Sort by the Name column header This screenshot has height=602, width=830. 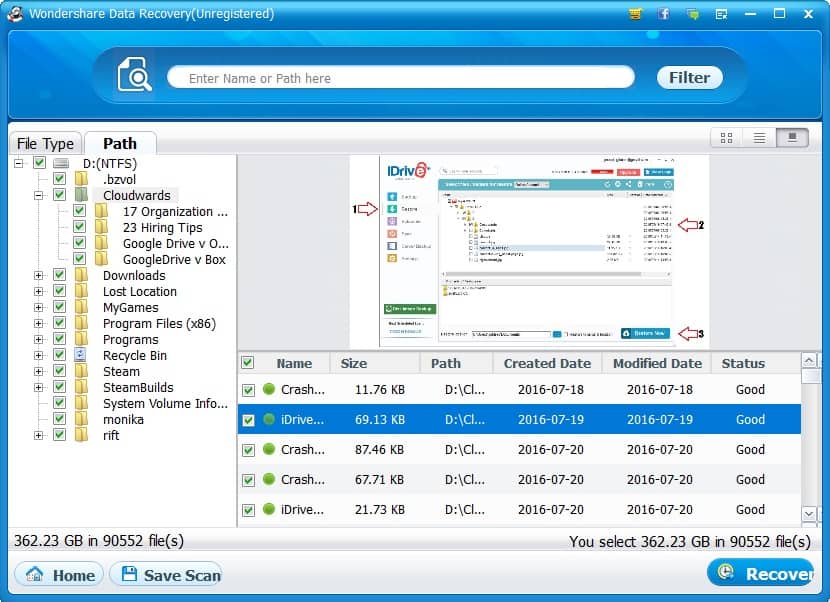click(294, 363)
